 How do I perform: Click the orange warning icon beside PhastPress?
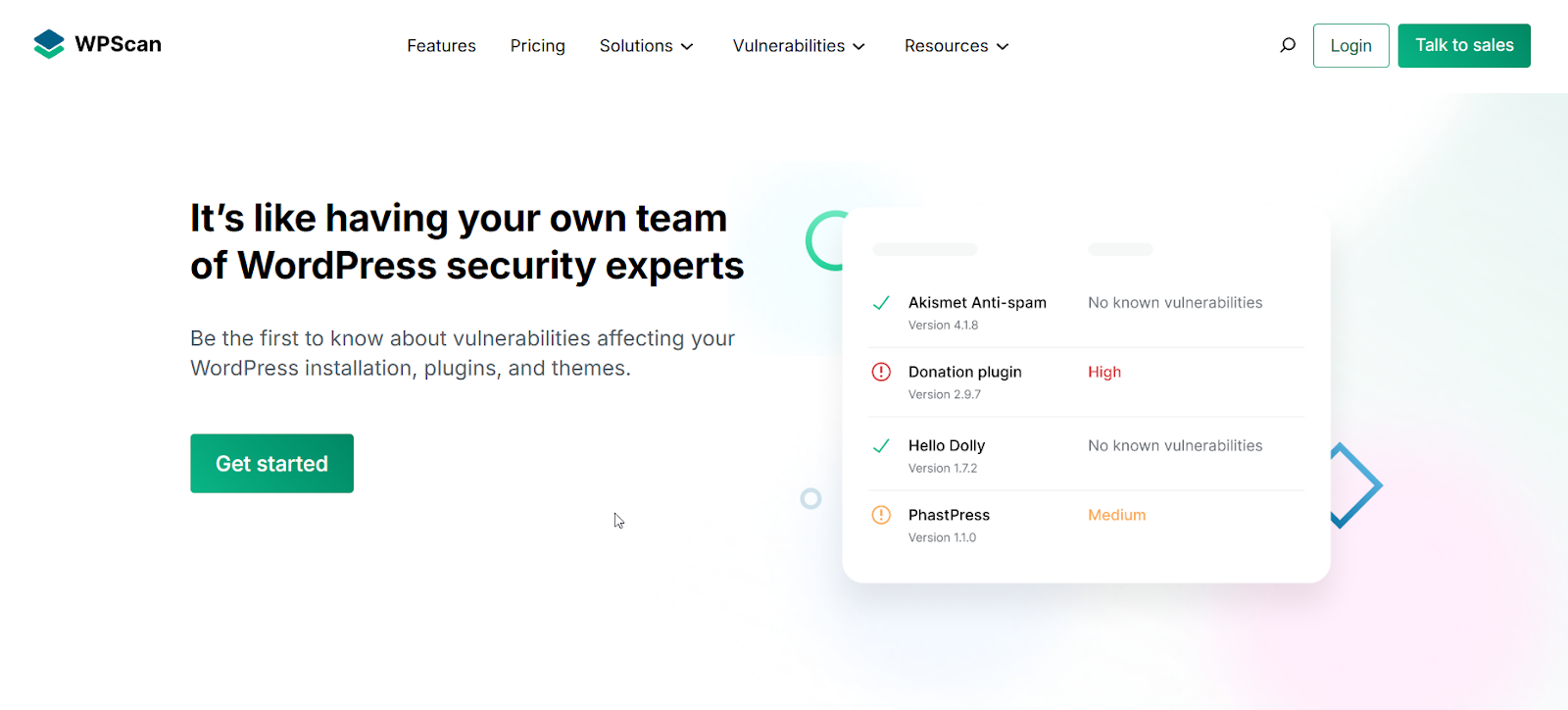tap(881, 515)
